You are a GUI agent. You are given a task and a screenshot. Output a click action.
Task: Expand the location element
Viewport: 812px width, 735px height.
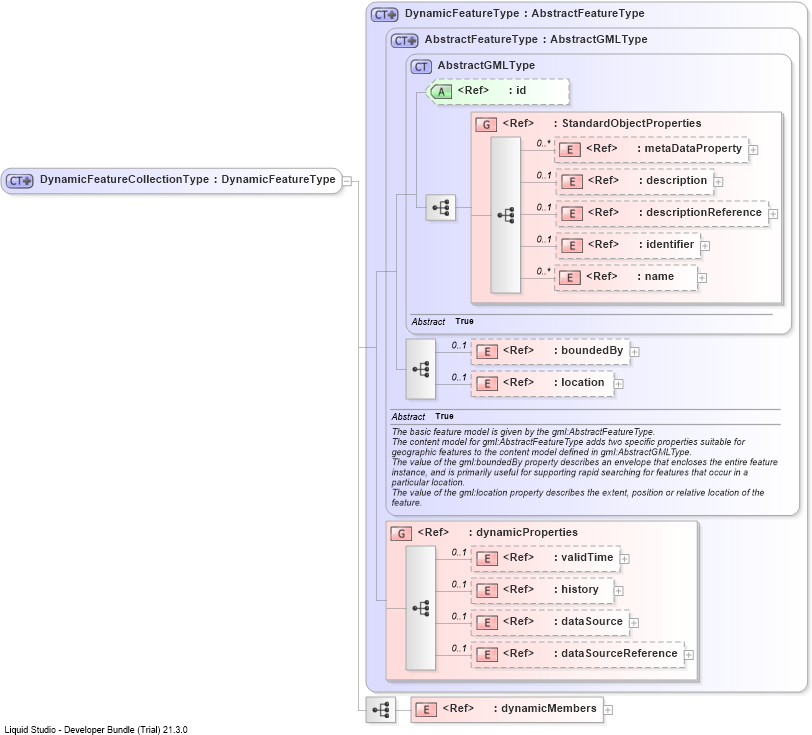tap(619, 384)
